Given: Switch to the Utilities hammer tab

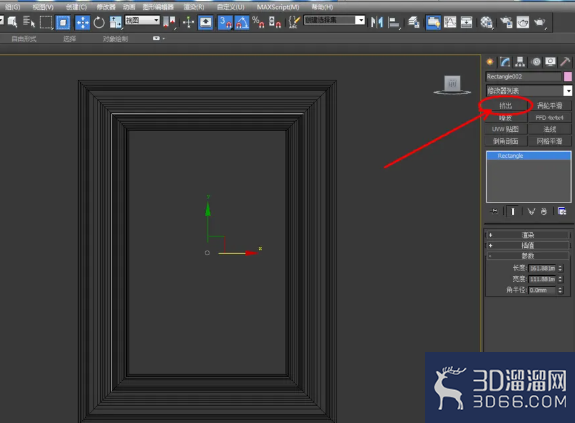Looking at the screenshot, I should [565, 62].
